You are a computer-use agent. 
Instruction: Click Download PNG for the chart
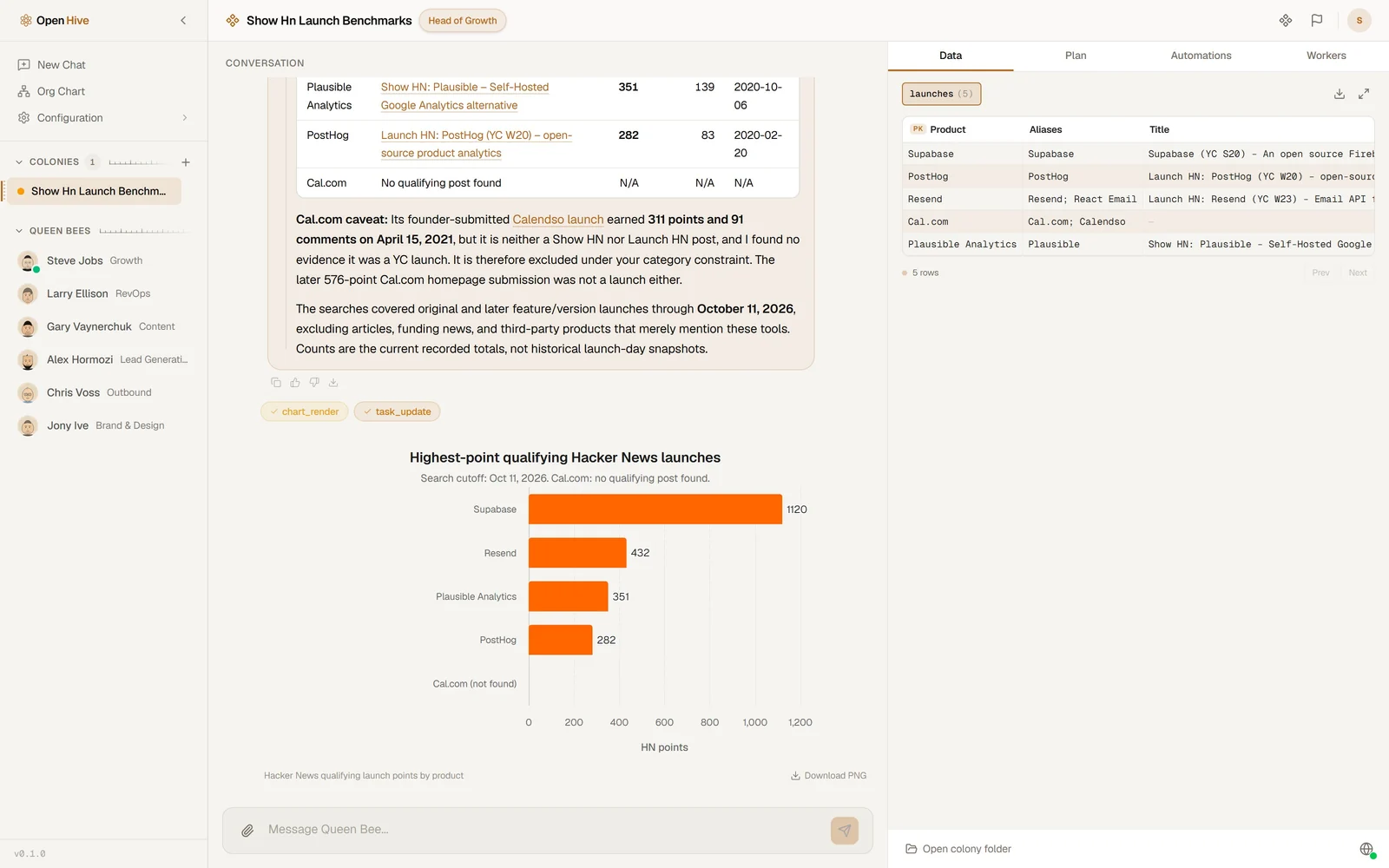point(828,776)
